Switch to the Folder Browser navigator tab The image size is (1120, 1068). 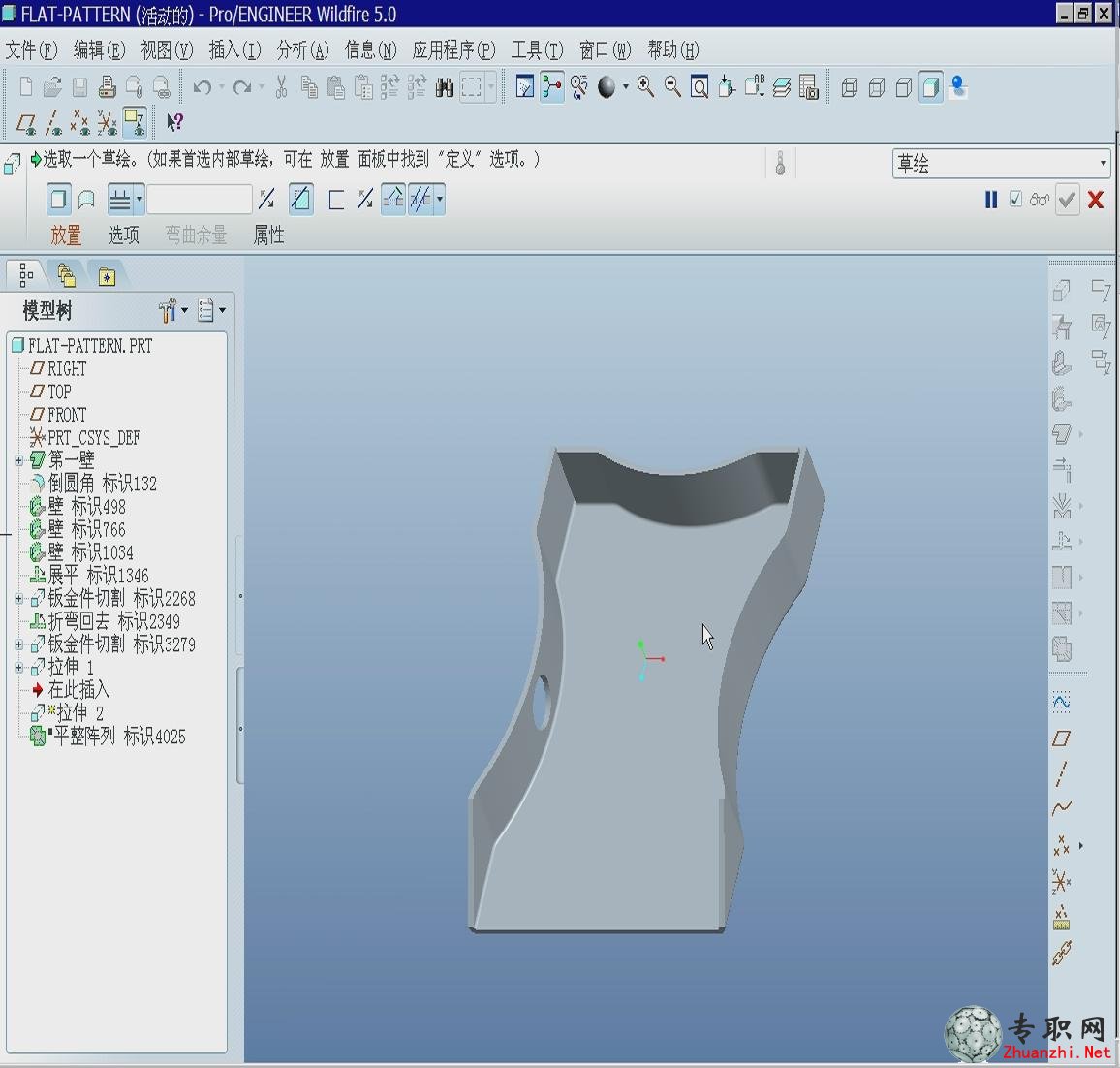point(67,274)
